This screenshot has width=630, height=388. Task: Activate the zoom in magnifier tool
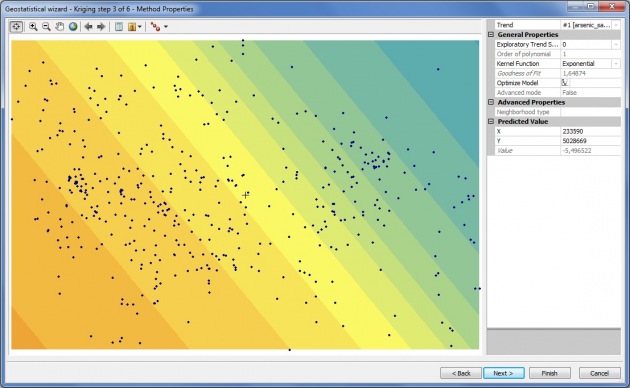pyautogui.click(x=33, y=27)
